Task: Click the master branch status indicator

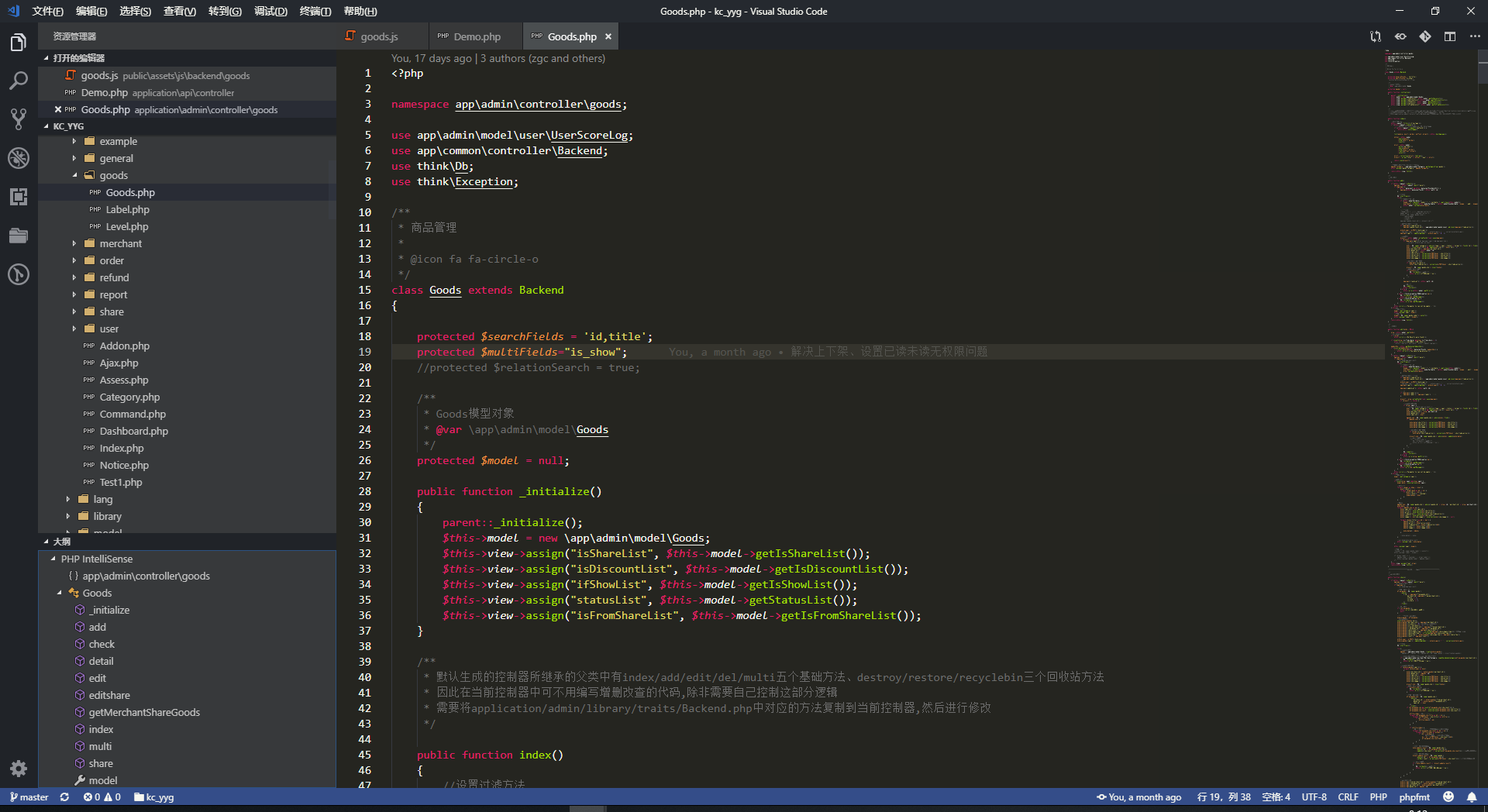Action: coord(29,797)
